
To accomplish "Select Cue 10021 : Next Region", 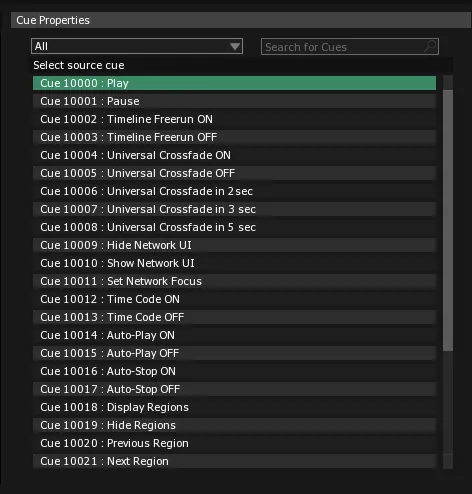I will point(234,461).
